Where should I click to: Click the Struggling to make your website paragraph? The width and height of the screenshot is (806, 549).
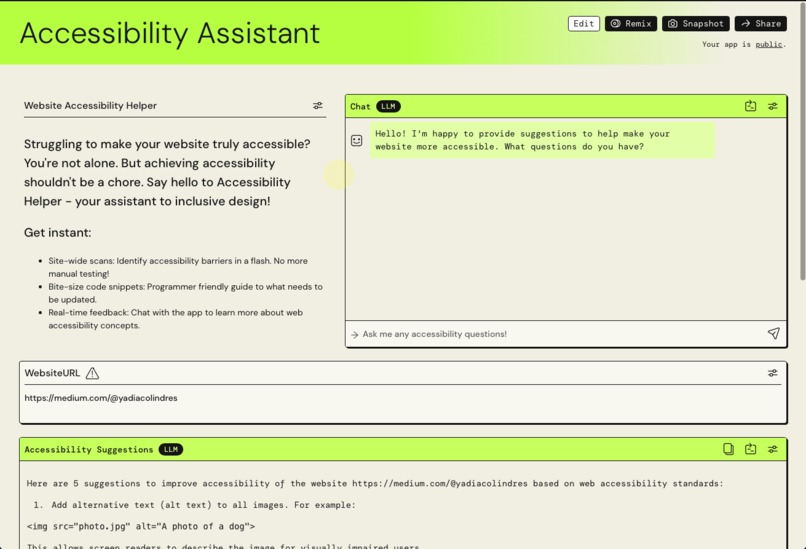point(167,172)
